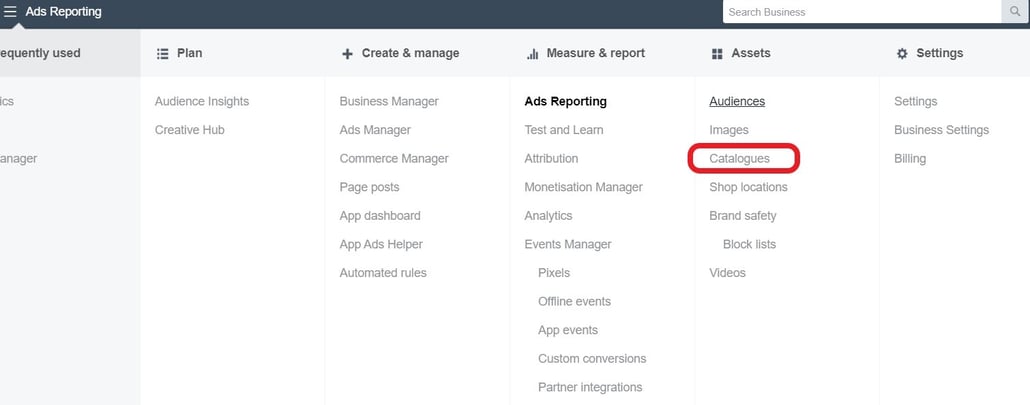
Task: Open Shop locations
Action: (x=748, y=187)
